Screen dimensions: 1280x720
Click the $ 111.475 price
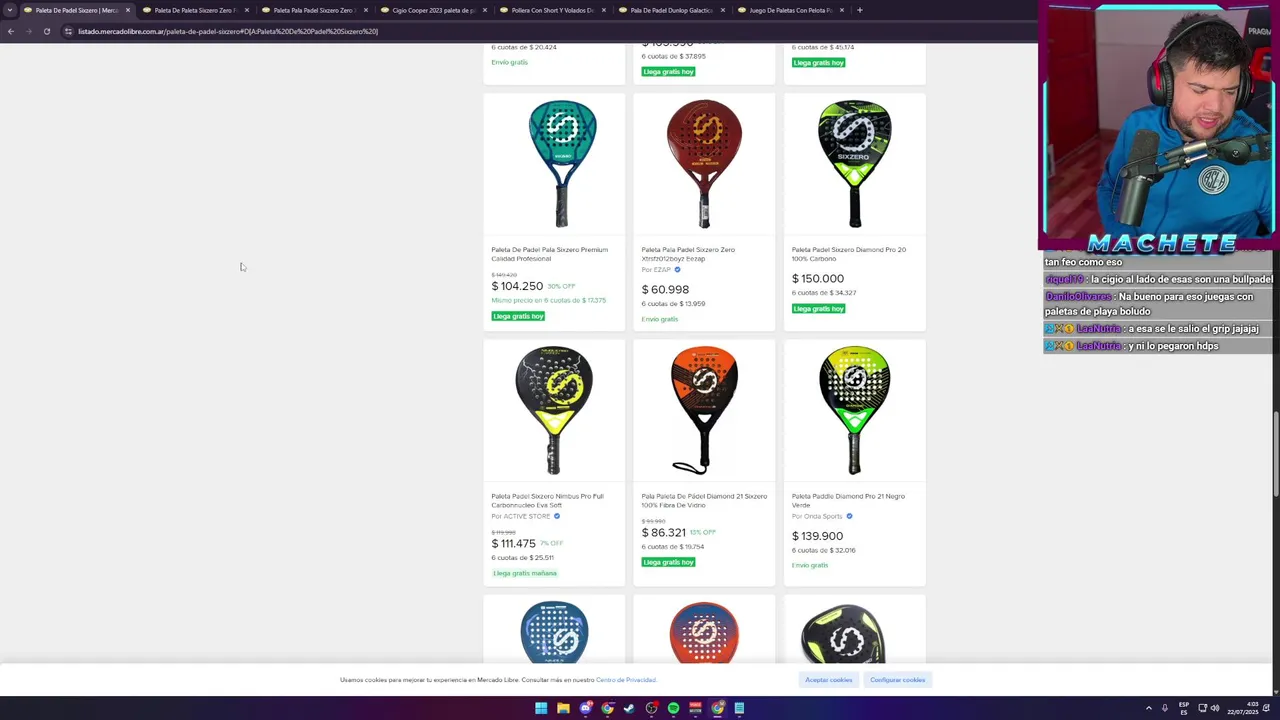[x=513, y=544]
